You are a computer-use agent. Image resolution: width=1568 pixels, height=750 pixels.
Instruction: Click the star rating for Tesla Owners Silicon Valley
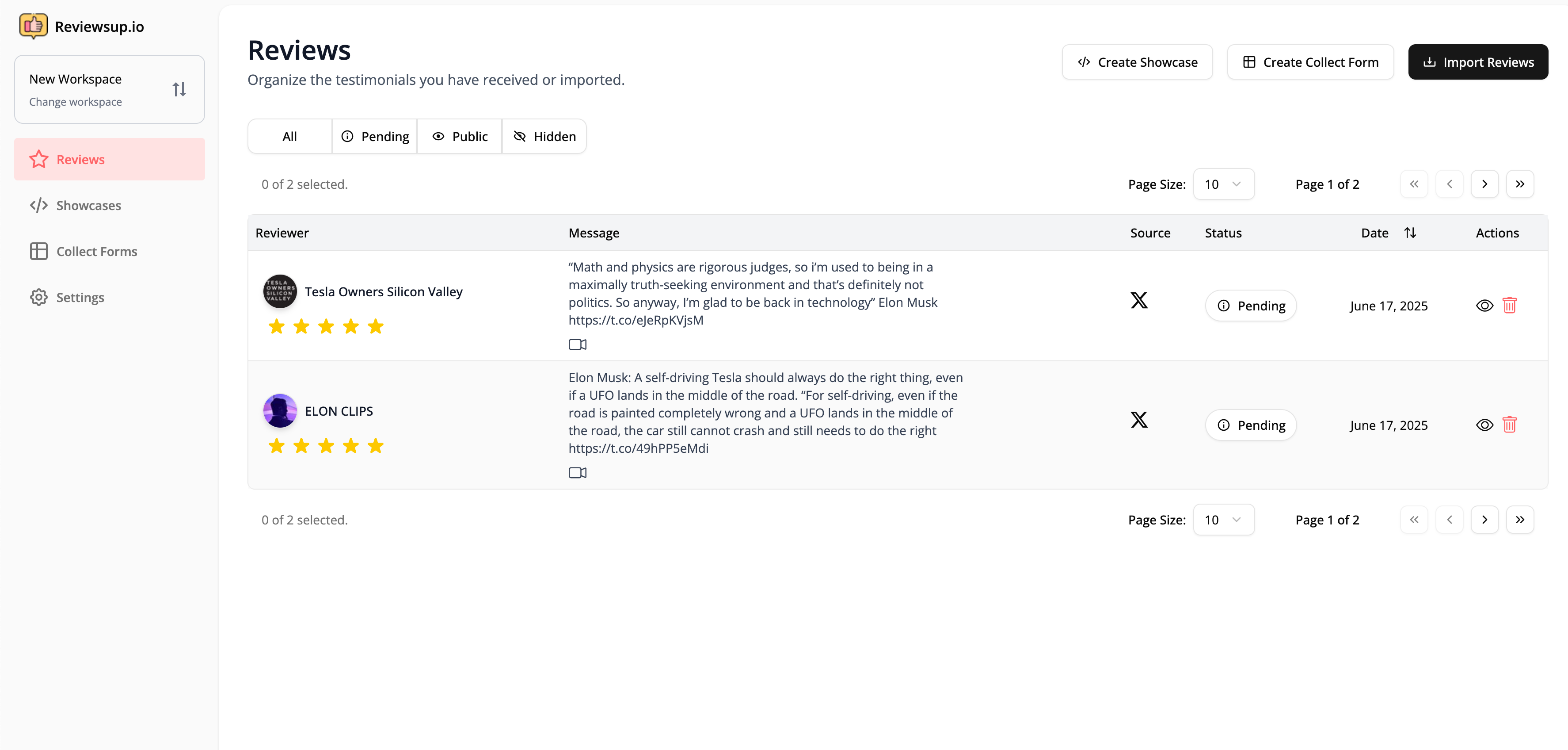pyautogui.click(x=326, y=326)
